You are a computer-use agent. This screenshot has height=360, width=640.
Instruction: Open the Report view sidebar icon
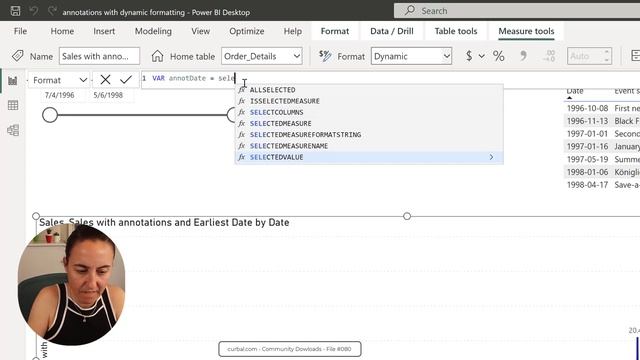tap(13, 80)
